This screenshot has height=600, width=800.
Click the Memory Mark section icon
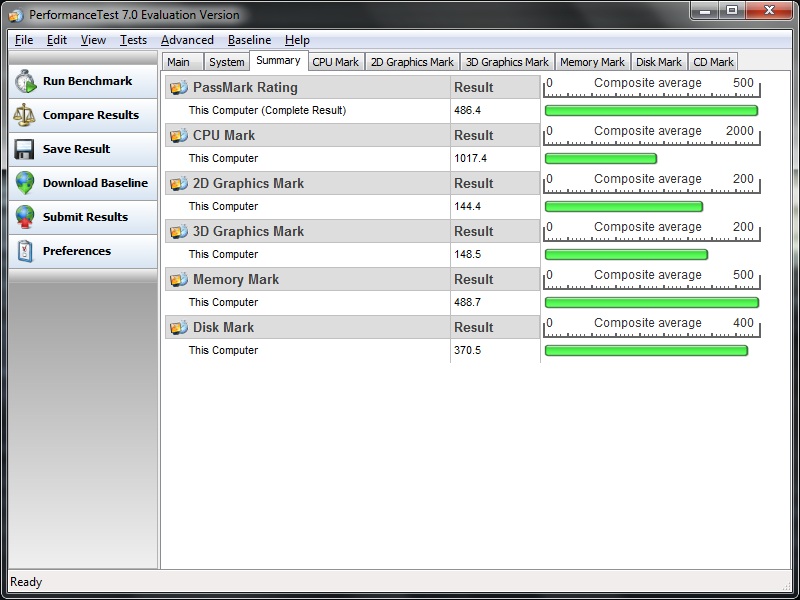tap(179, 280)
